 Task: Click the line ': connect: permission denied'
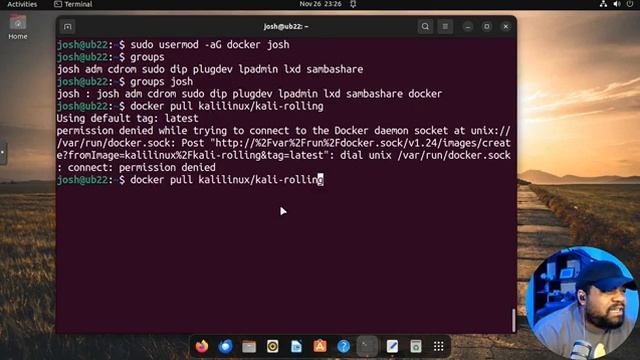136,167
